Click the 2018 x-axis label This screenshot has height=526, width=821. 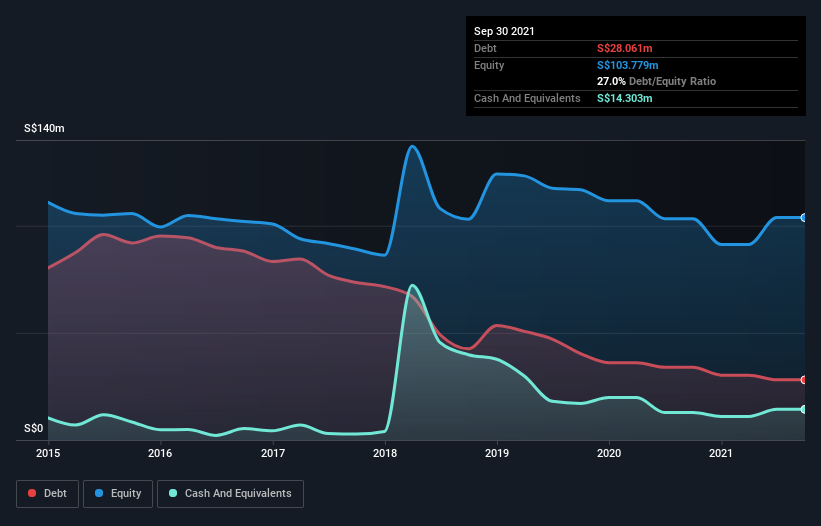click(385, 453)
